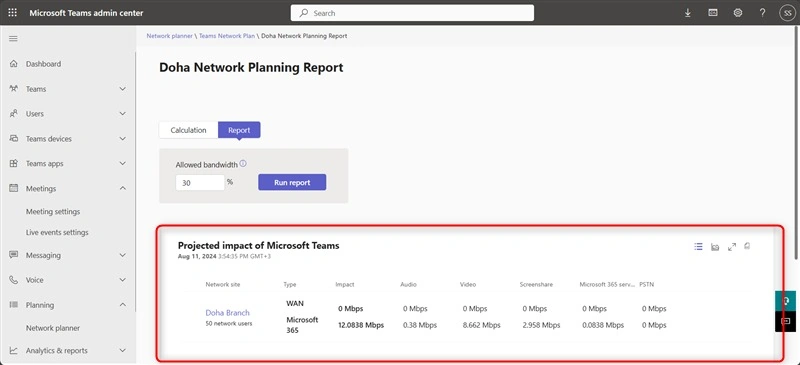This screenshot has width=800, height=365.
Task: Open the help question mark icon
Action: pyautogui.click(x=762, y=13)
